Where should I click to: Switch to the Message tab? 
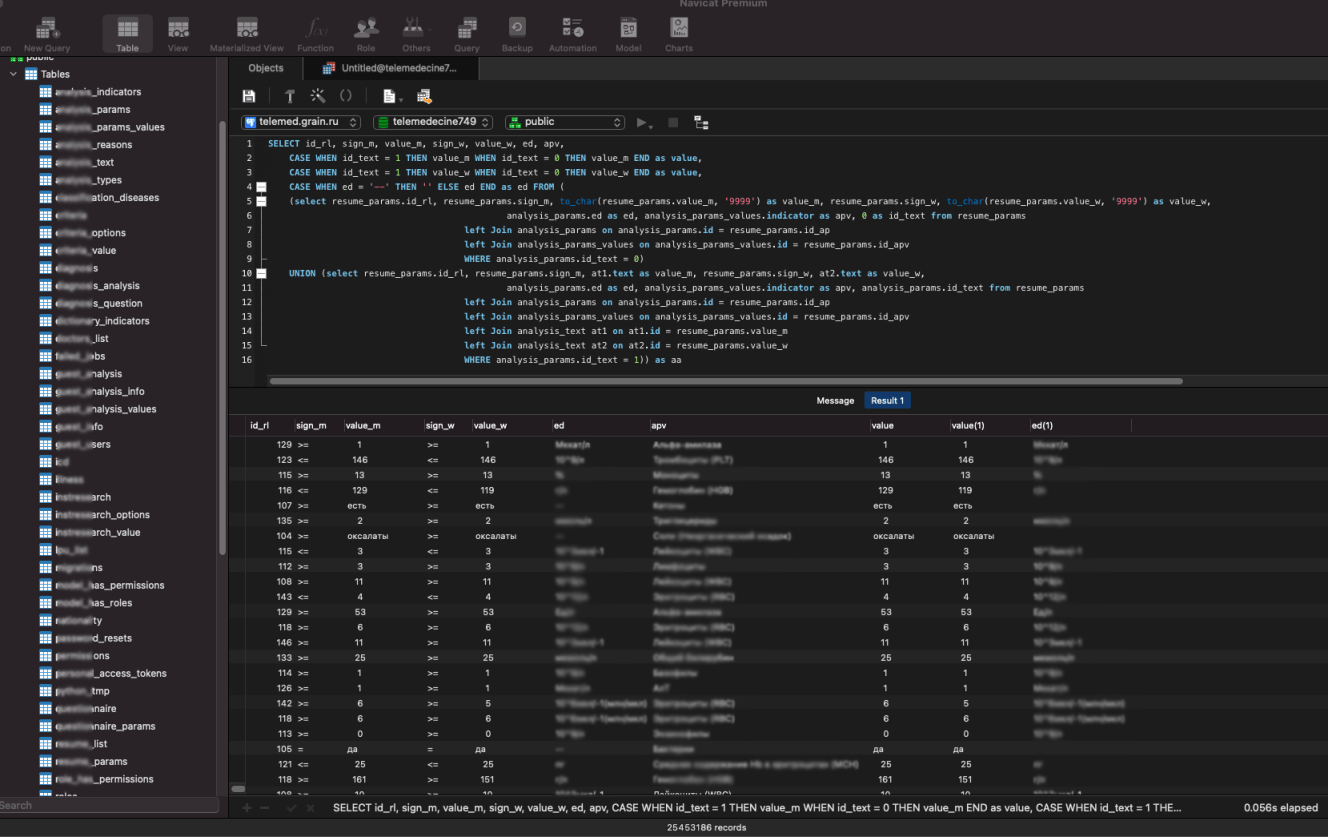pos(835,400)
